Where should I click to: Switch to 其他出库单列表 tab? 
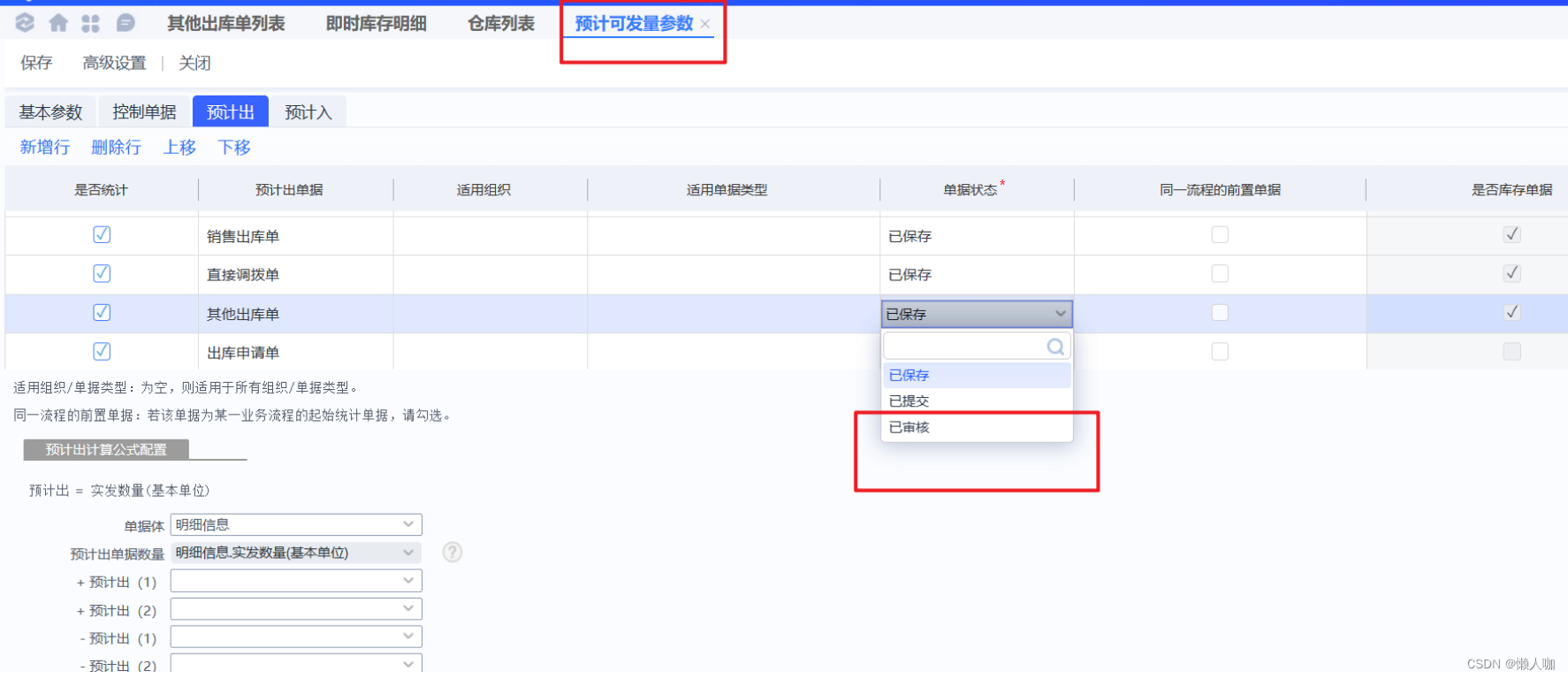click(x=226, y=24)
